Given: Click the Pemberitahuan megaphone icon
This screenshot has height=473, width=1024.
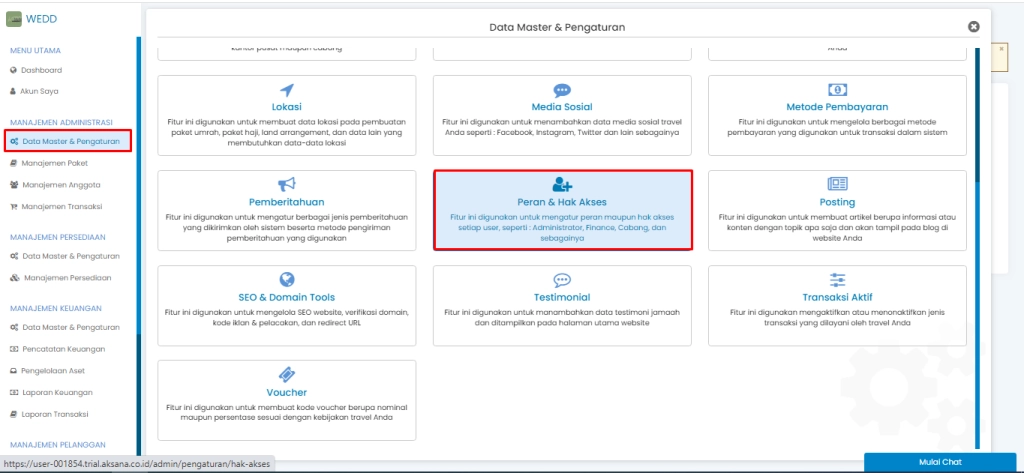Looking at the screenshot, I should pos(287,184).
